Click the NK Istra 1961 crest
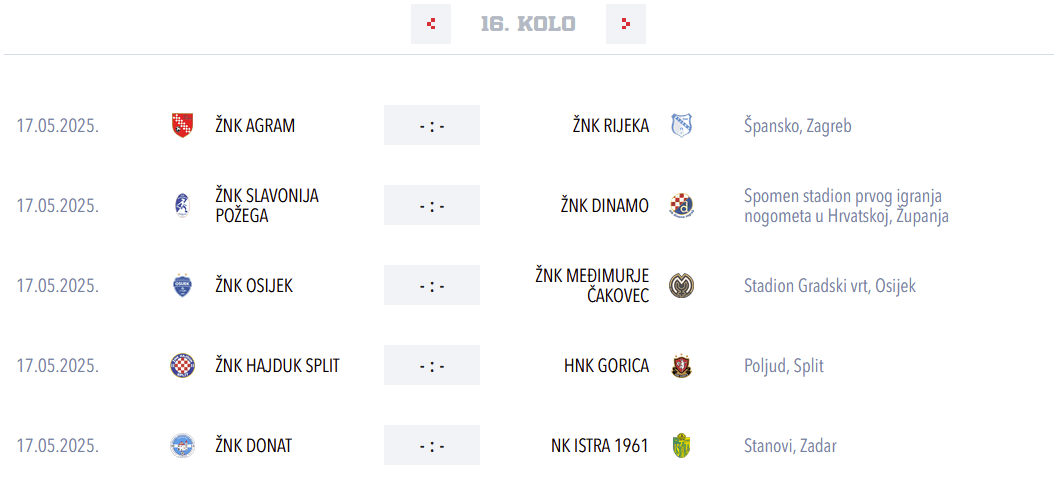The height and width of the screenshot is (477, 1063). click(x=681, y=446)
